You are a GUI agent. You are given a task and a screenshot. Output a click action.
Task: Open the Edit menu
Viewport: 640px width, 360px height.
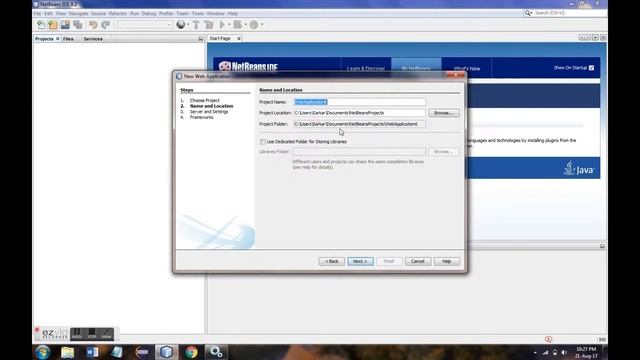[48, 13]
